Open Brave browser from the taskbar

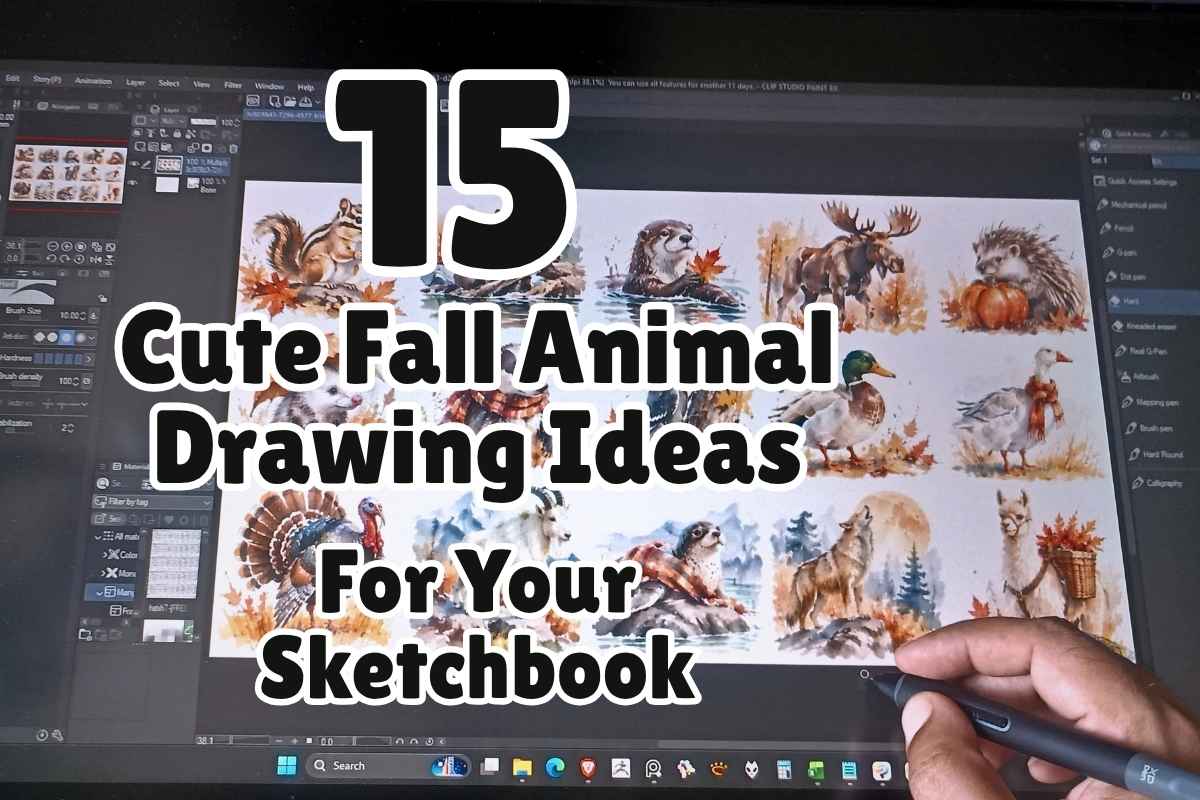click(x=587, y=768)
